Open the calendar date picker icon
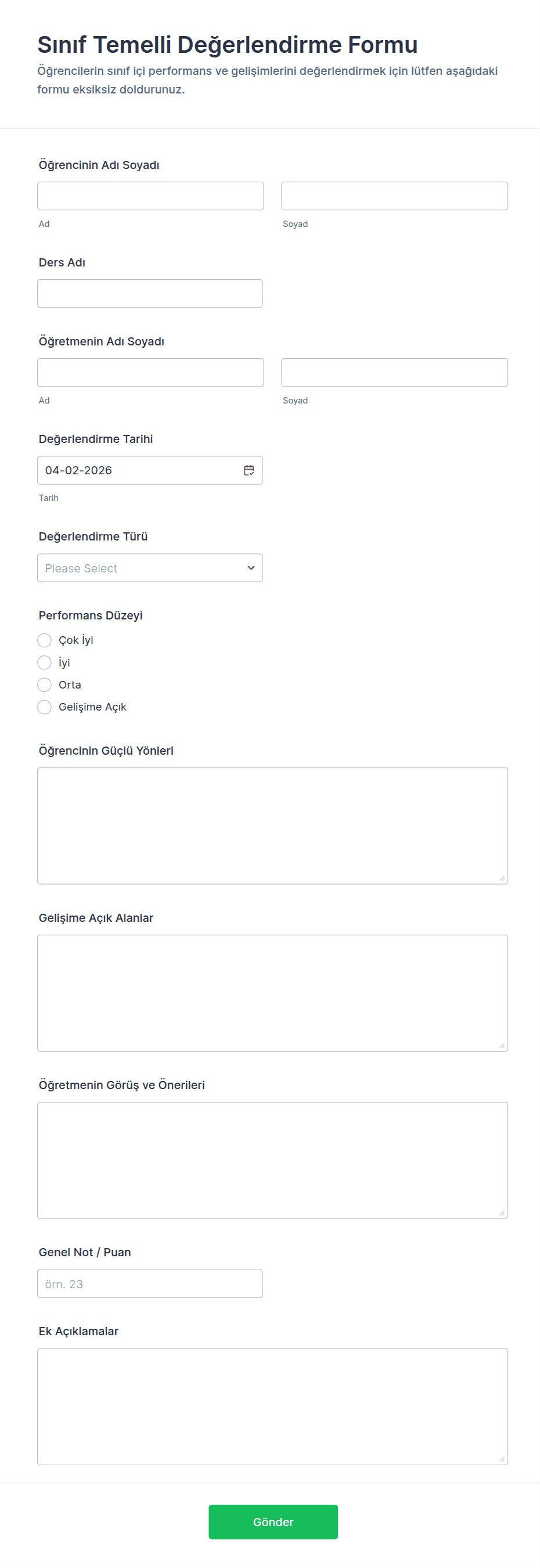540x1568 pixels. 249,470
